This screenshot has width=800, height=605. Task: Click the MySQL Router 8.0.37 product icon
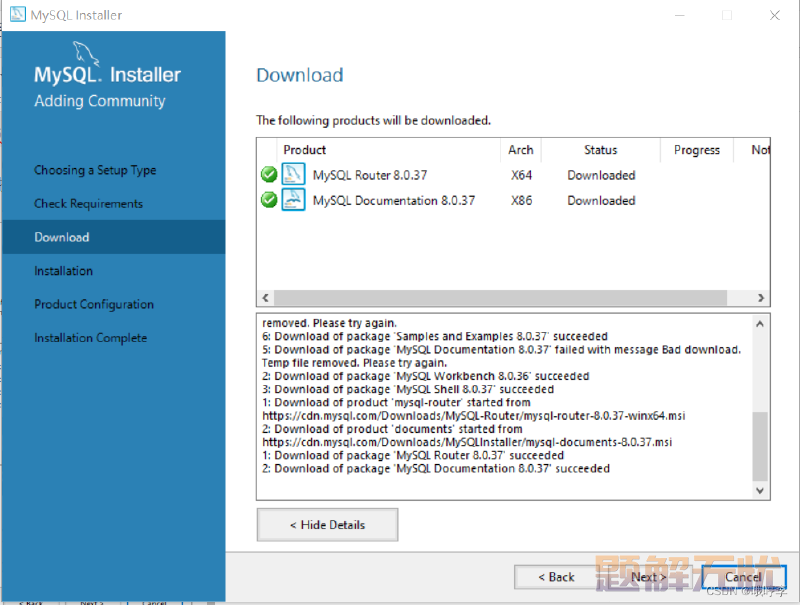[x=293, y=174]
